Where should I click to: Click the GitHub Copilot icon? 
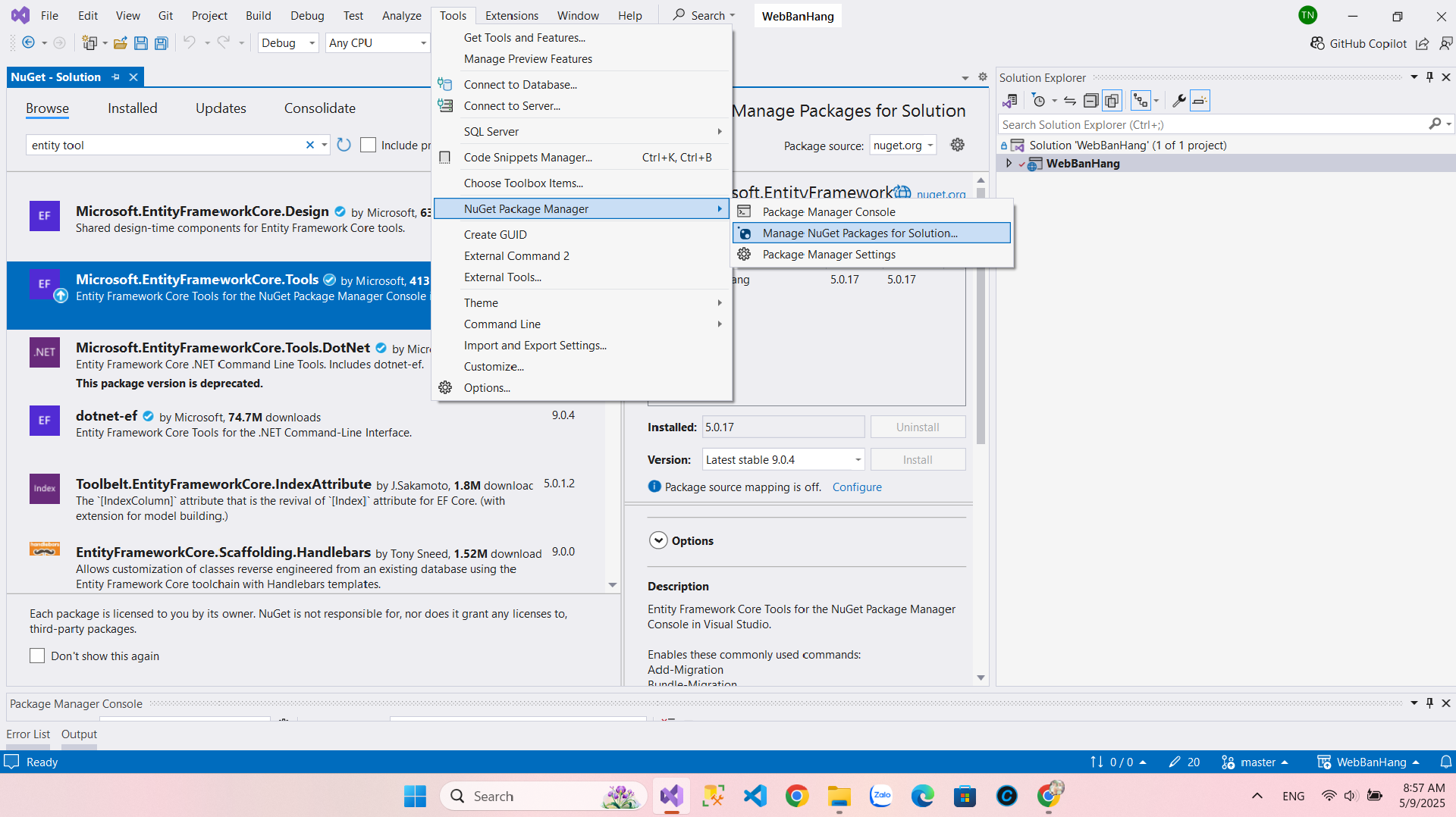click(1317, 43)
